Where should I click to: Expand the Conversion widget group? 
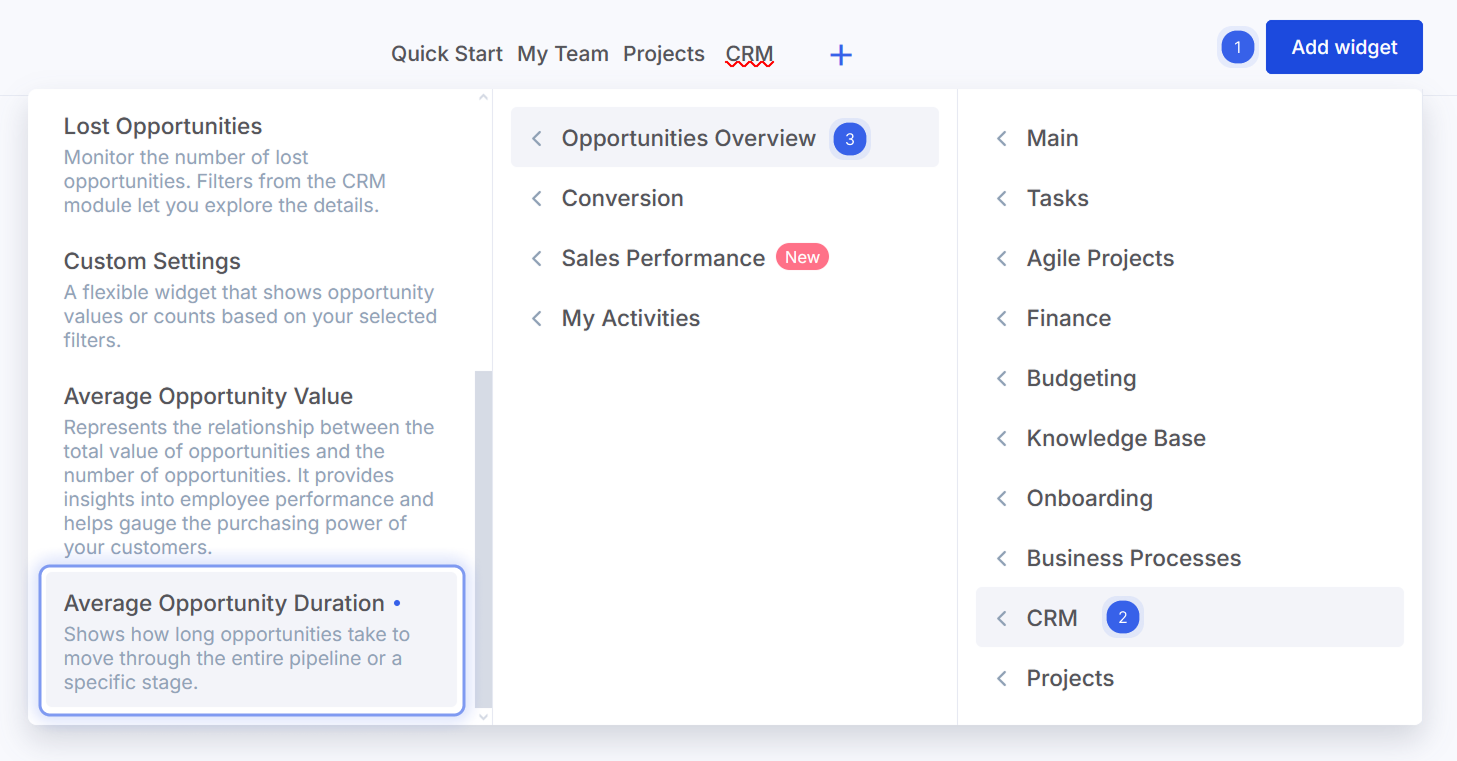[622, 198]
